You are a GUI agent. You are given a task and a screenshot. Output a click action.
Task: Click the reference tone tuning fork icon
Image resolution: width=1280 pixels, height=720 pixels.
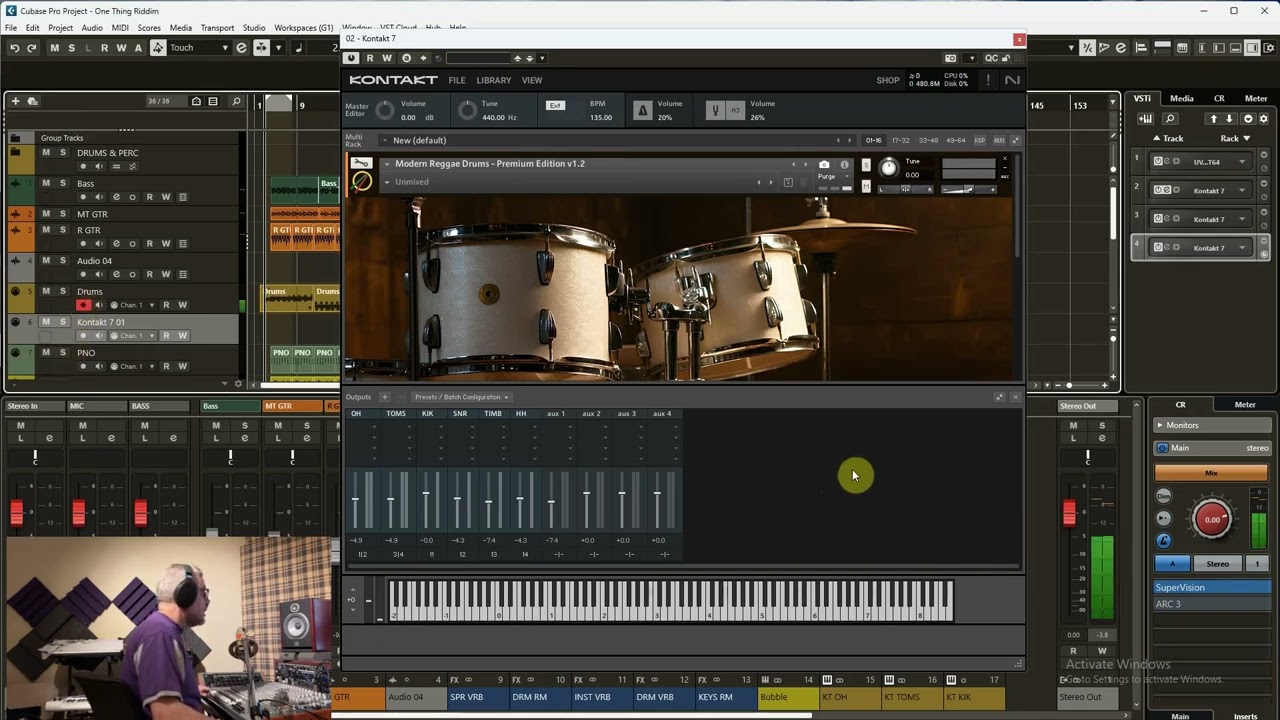pos(714,110)
